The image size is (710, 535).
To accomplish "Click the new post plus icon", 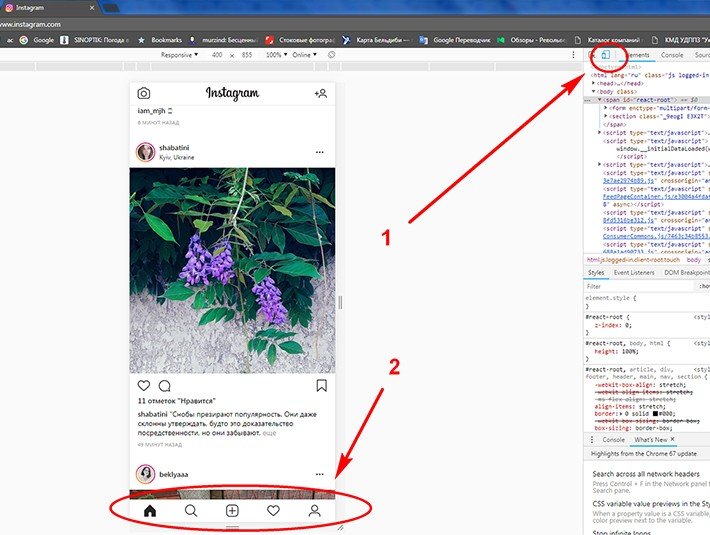I will click(x=232, y=511).
